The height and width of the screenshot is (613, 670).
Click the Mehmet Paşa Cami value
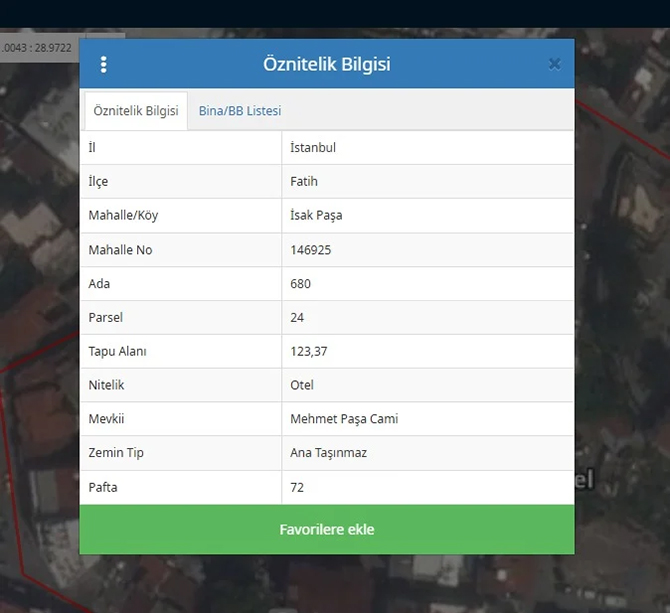(344, 419)
